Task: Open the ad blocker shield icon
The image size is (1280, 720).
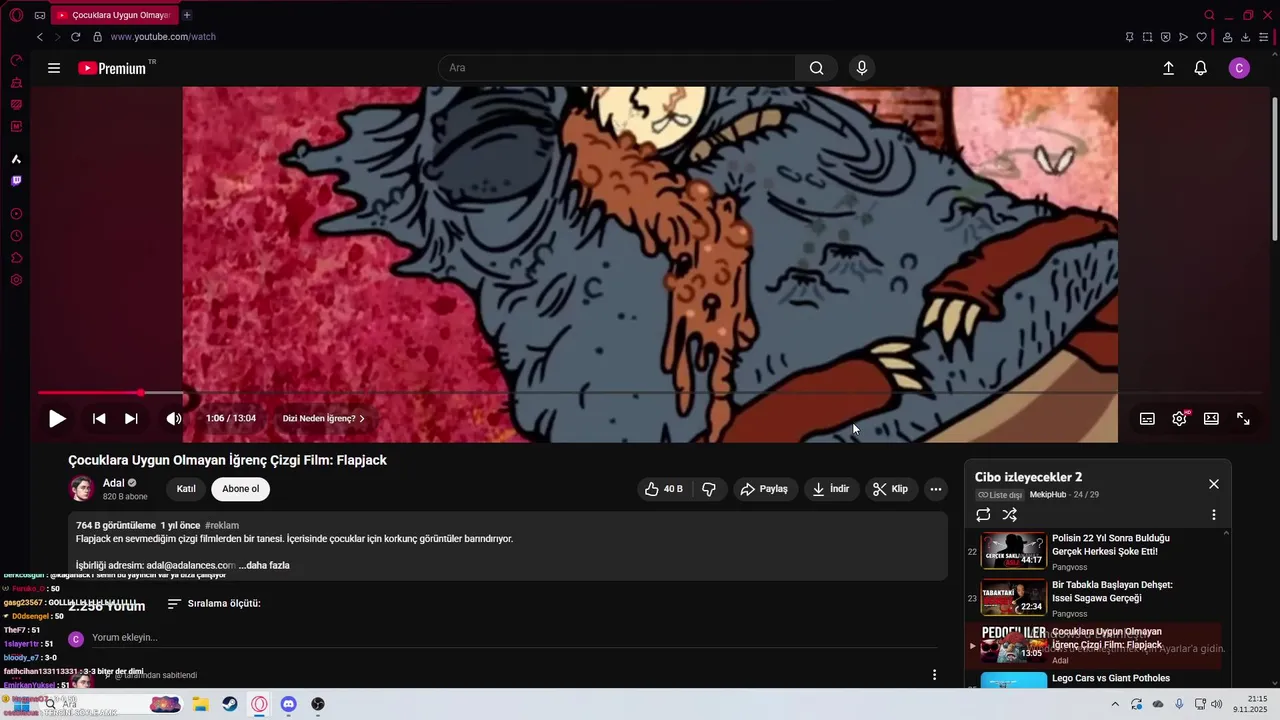Action: tap(1165, 37)
